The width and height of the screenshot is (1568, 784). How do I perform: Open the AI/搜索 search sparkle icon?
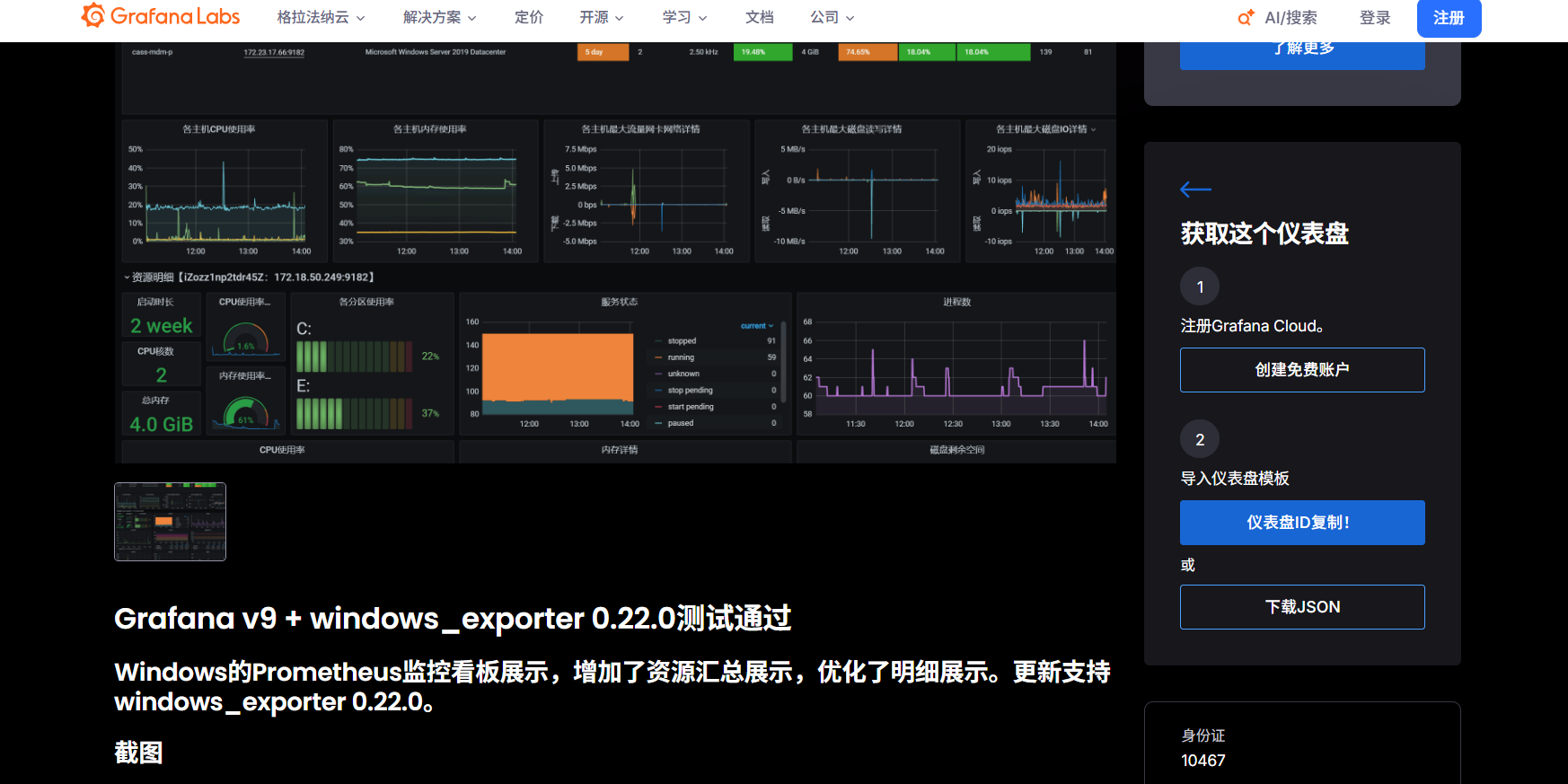1246,17
